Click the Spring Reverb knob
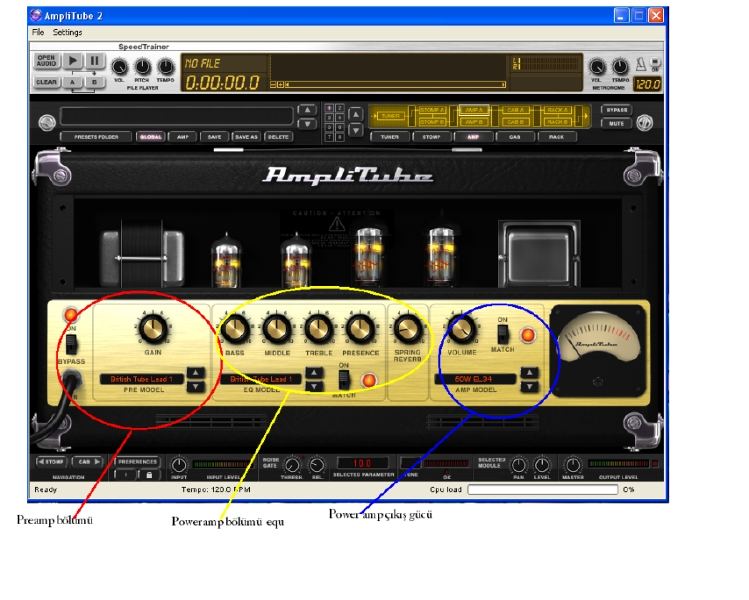749x600 pixels. tap(405, 329)
